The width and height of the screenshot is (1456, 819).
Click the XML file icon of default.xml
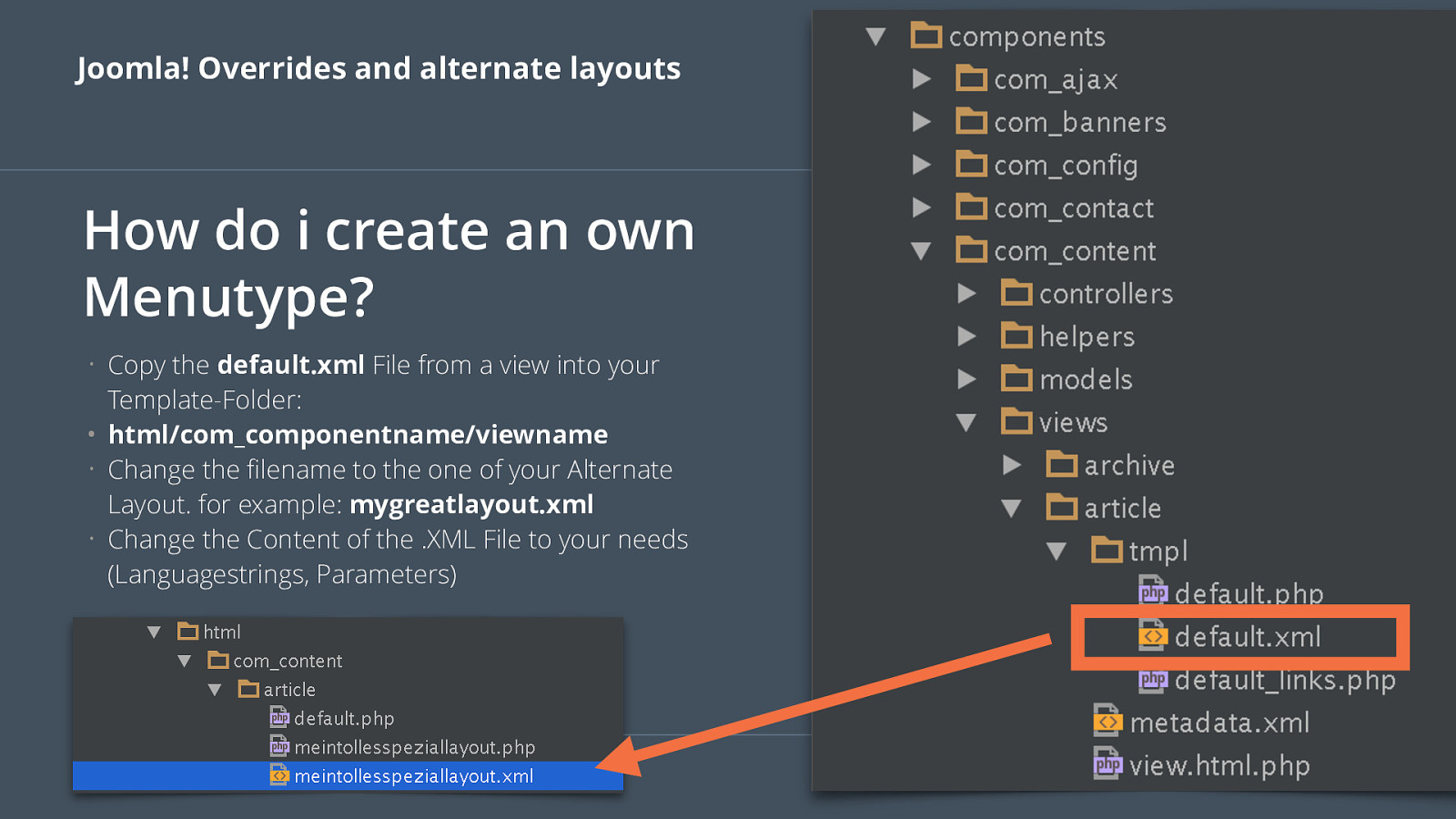1152,635
